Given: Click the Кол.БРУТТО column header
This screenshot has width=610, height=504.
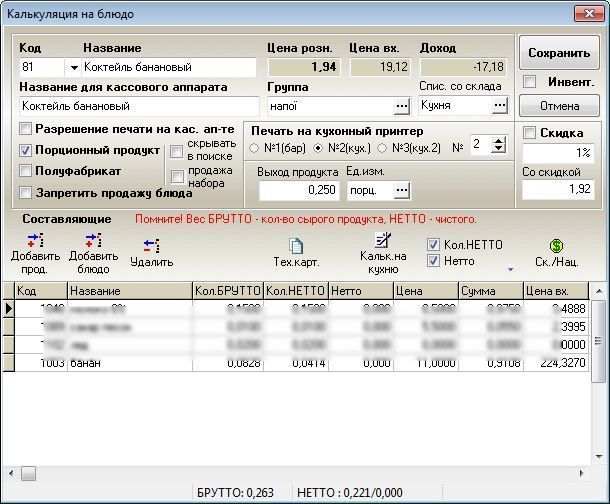Looking at the screenshot, I should tap(228, 291).
